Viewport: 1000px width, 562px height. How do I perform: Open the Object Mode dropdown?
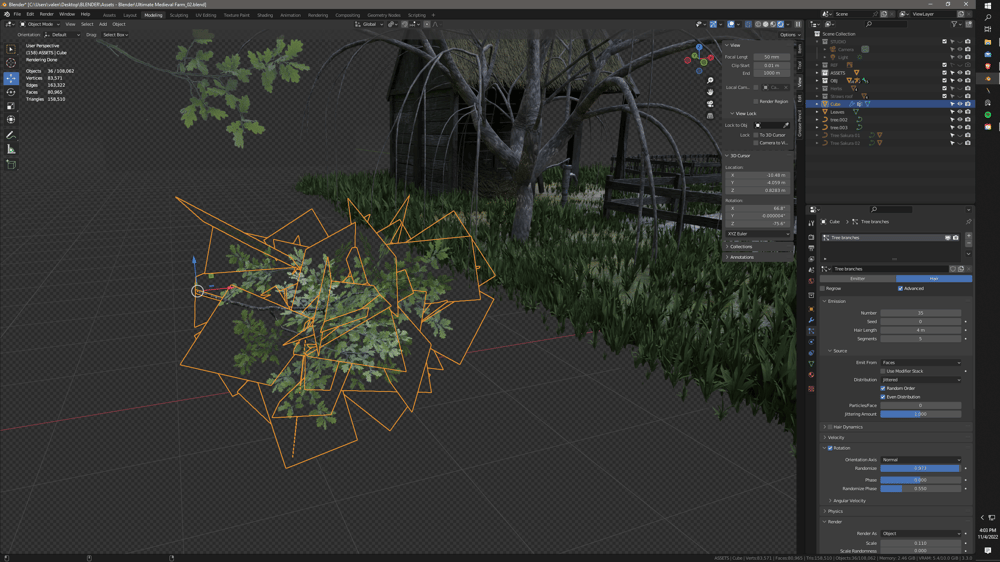pos(40,24)
